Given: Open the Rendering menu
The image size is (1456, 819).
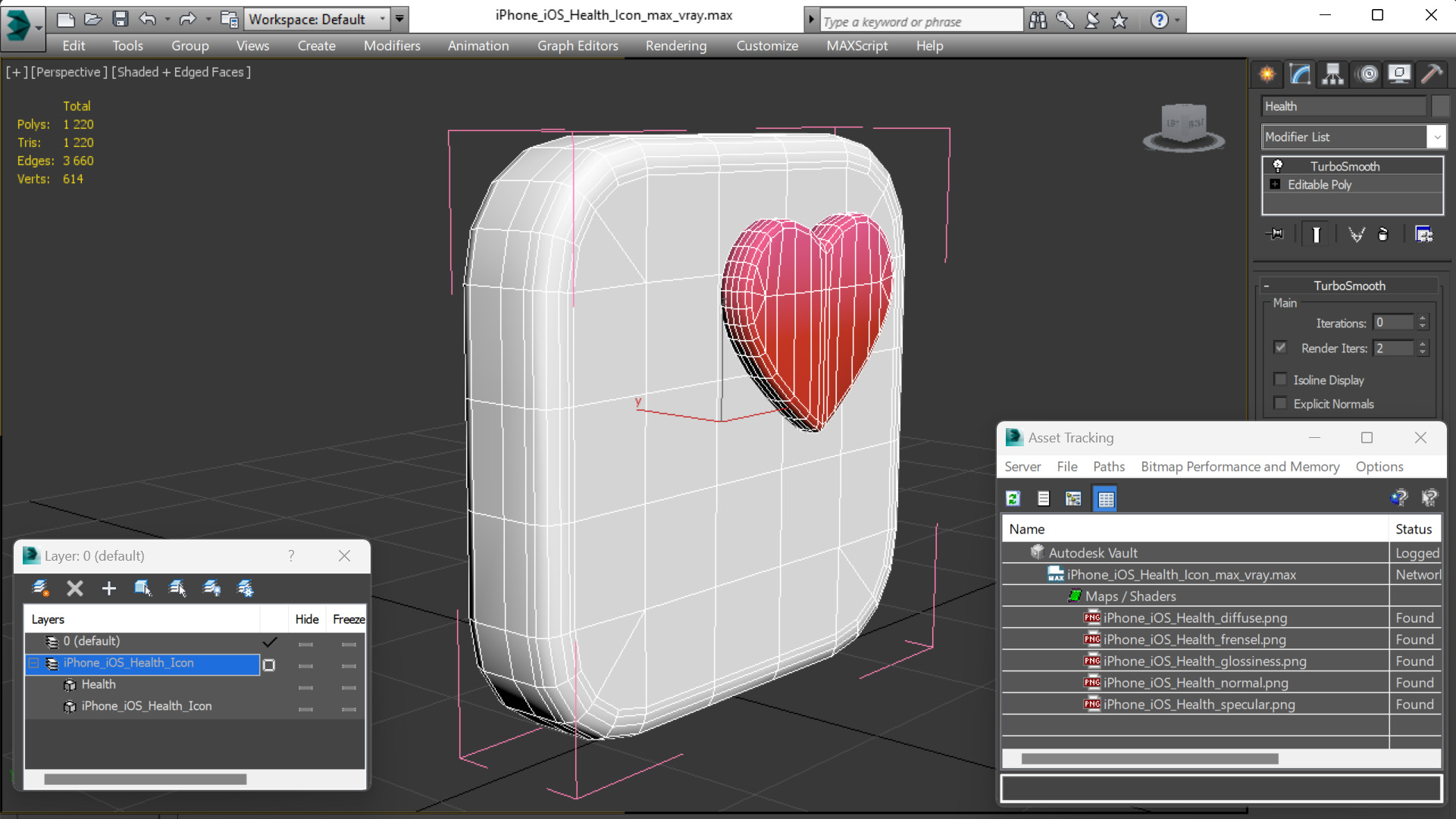Looking at the screenshot, I should click(676, 45).
